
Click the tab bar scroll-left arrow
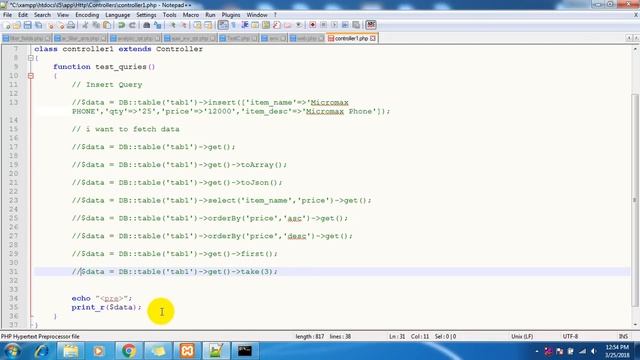click(629, 38)
